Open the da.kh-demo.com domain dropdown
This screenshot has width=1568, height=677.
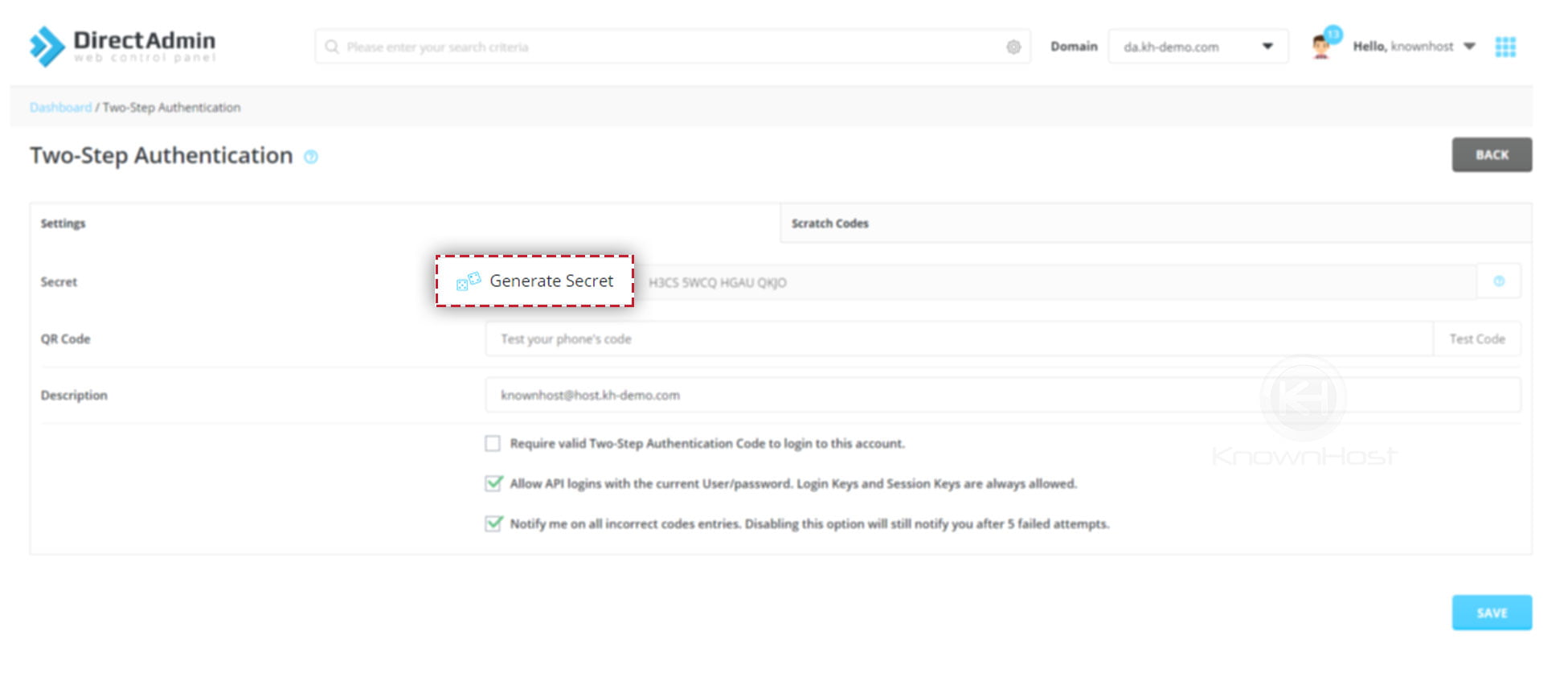[1198, 47]
